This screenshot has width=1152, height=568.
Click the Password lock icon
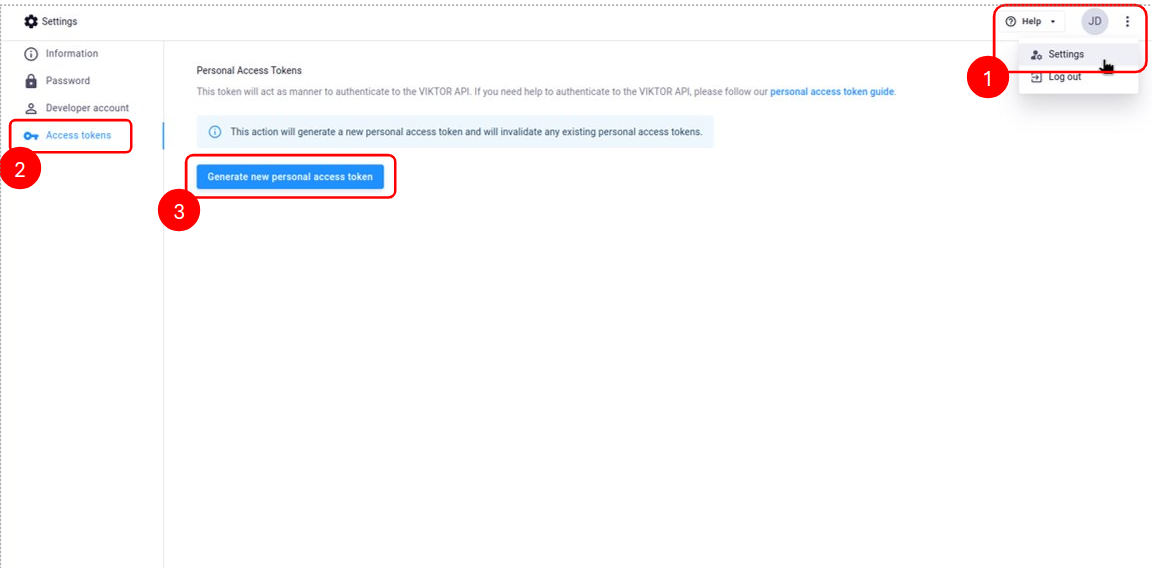click(31, 81)
